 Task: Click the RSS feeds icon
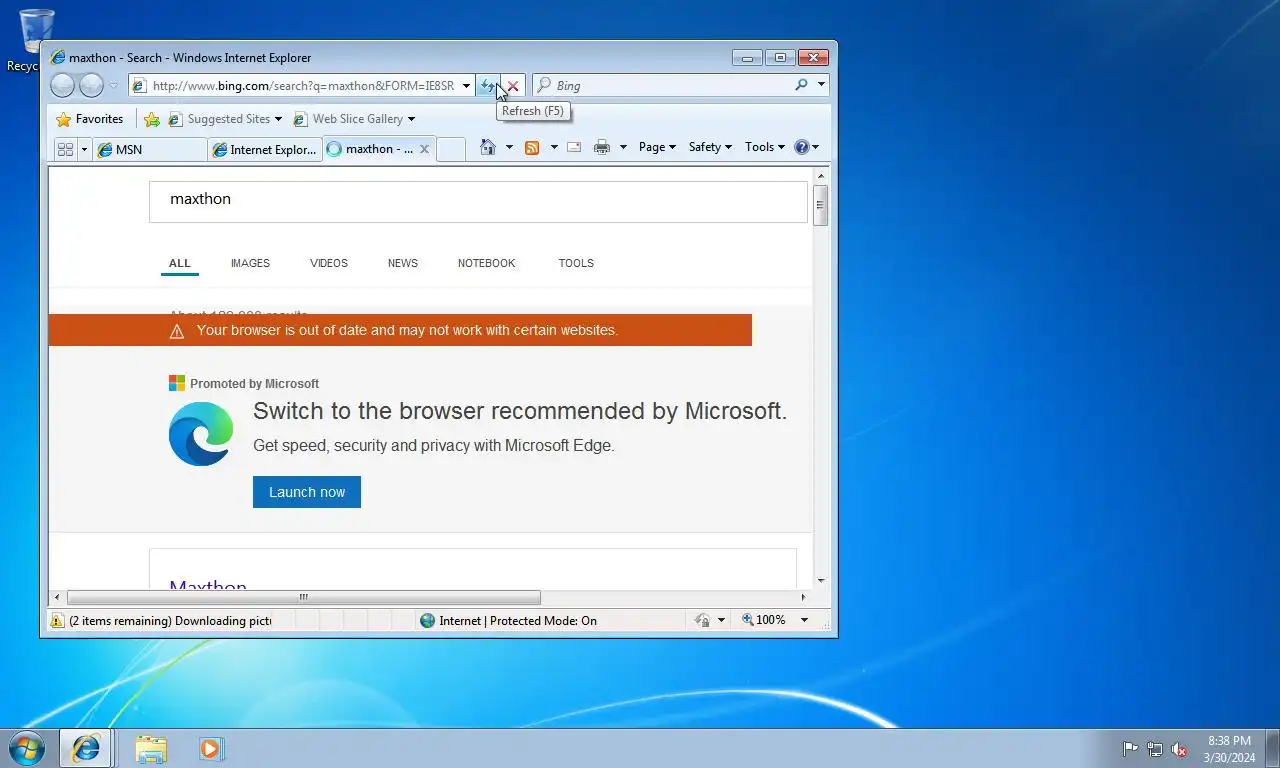click(x=532, y=147)
